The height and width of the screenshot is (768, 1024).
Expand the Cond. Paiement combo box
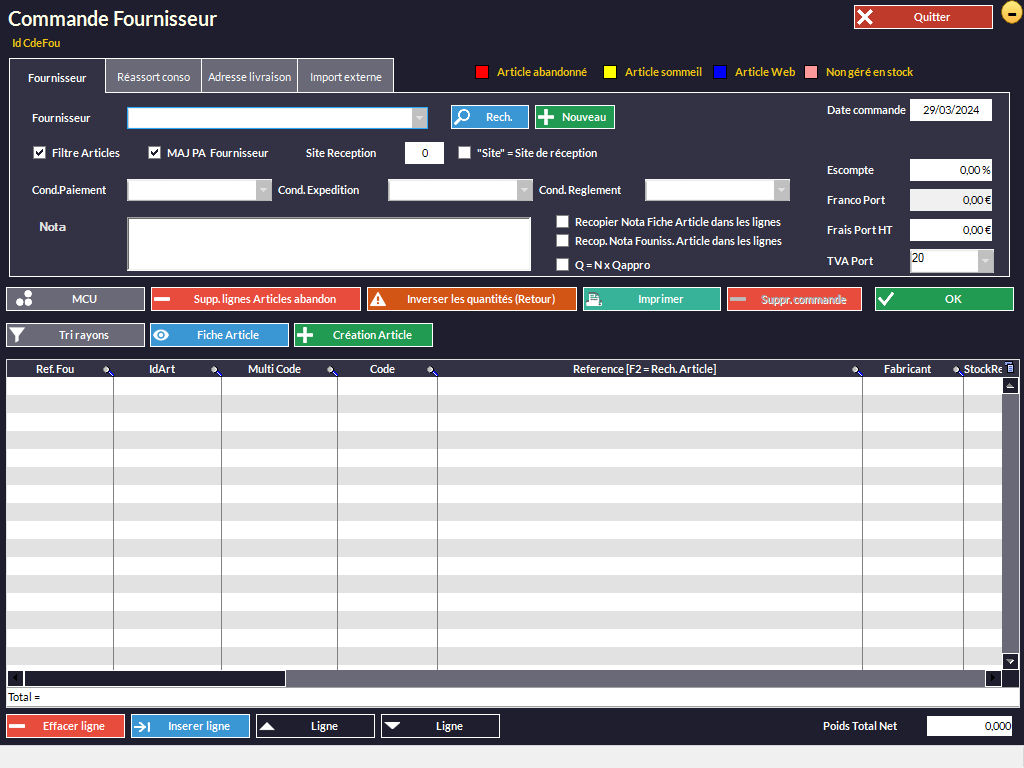click(263, 190)
